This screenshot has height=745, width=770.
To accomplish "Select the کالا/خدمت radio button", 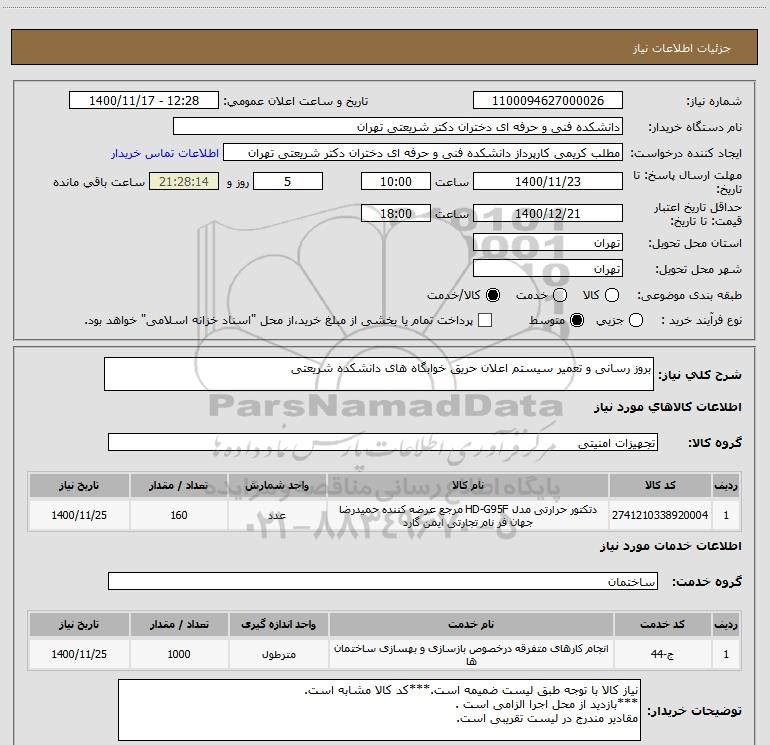I will pos(493,295).
